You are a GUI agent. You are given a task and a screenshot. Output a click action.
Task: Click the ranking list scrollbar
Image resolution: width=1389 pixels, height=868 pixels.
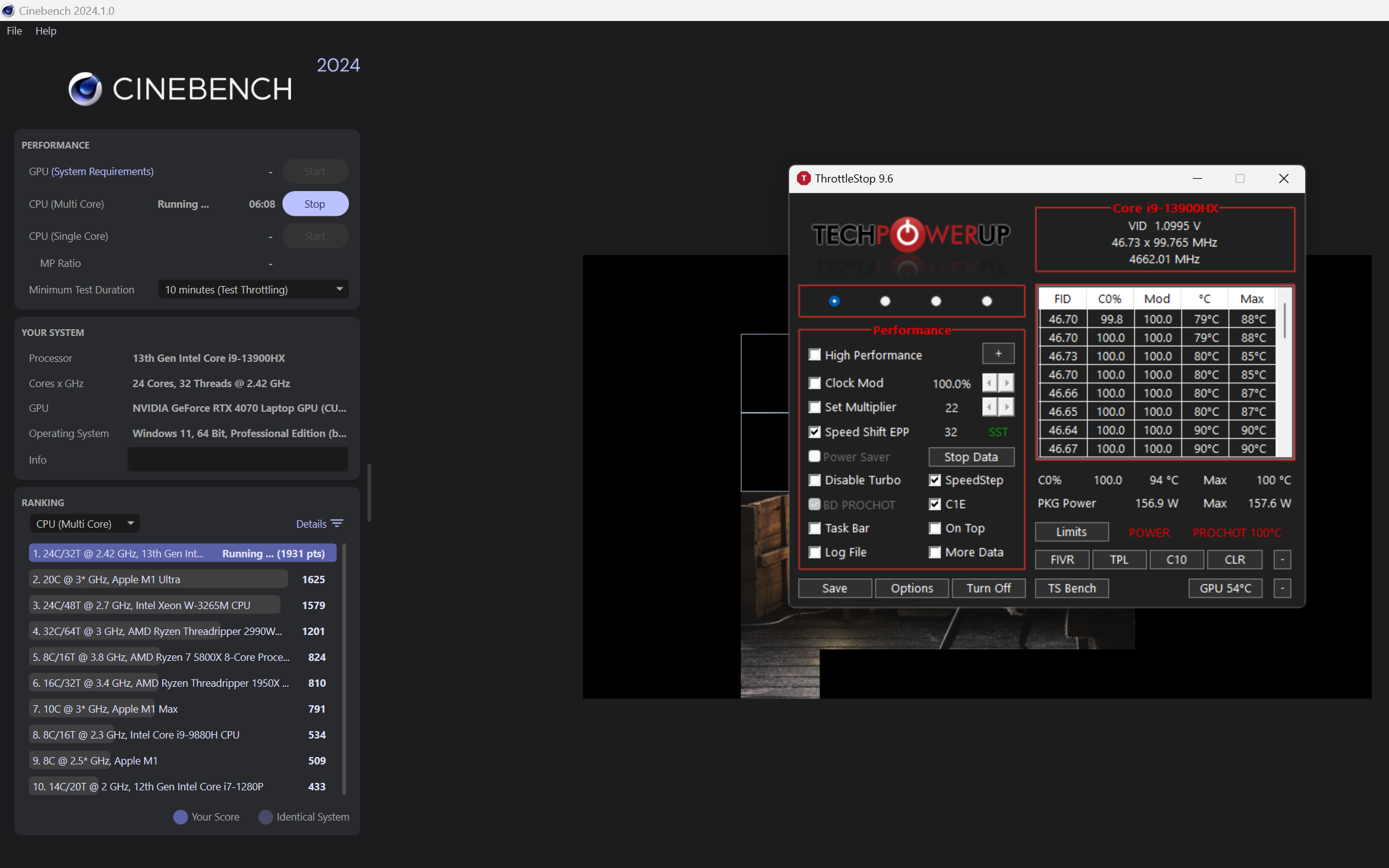click(343, 669)
